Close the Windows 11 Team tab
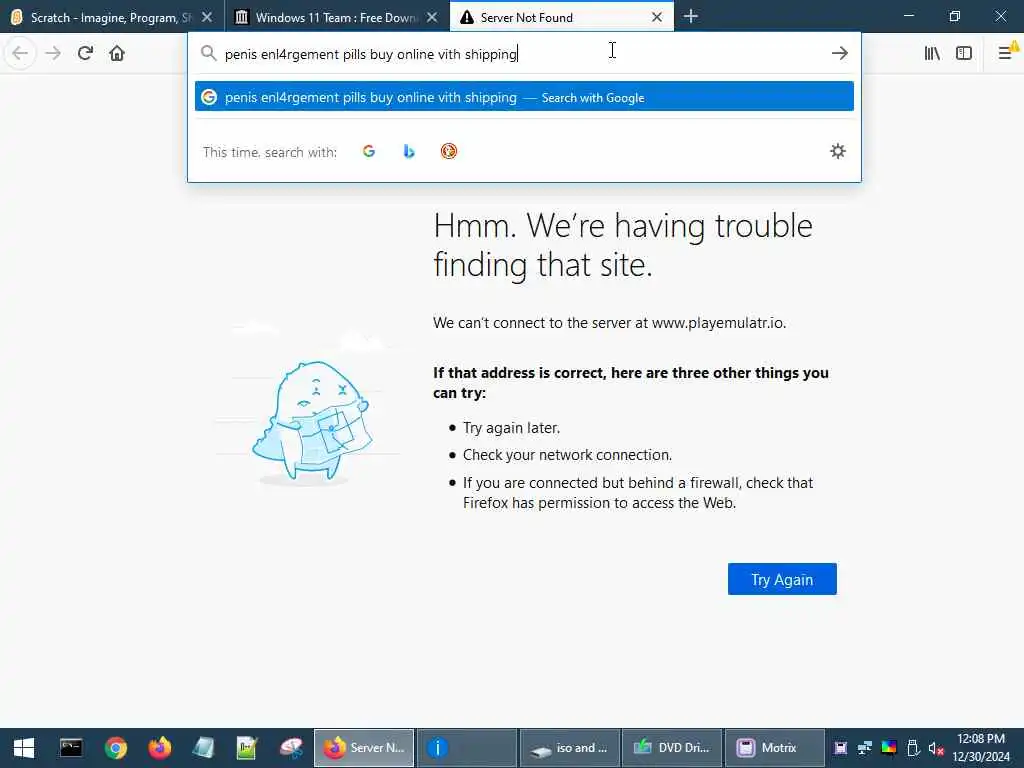The image size is (1024, 768). pos(432,17)
